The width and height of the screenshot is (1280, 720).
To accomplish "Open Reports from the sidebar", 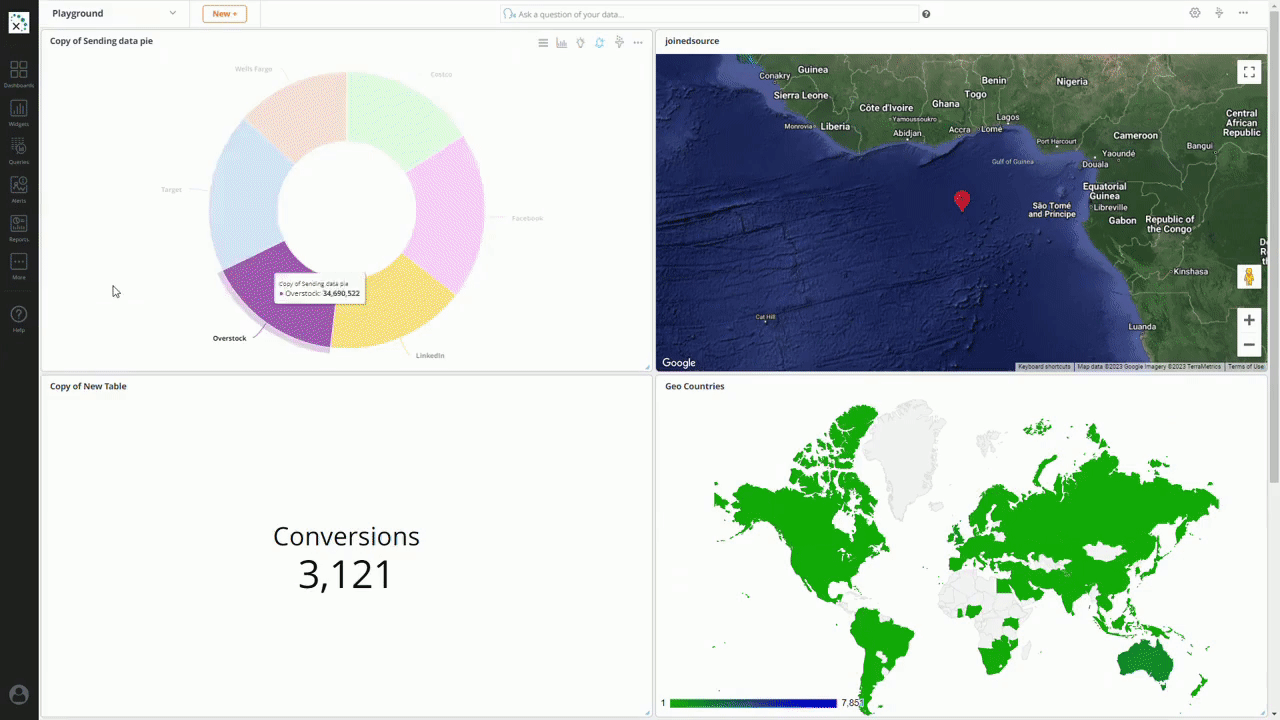I will point(18,227).
